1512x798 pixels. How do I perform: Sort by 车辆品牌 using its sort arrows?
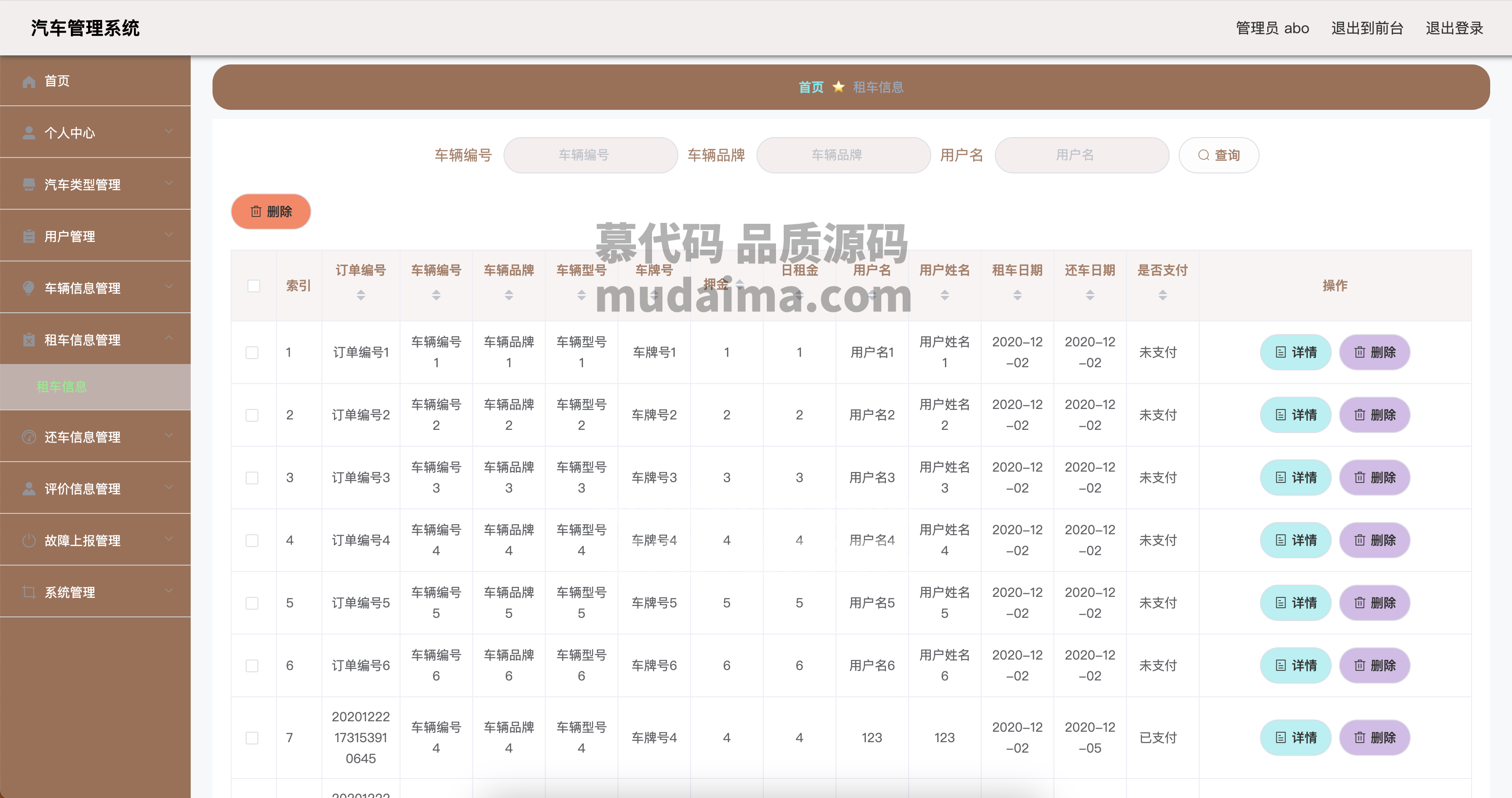(x=509, y=295)
